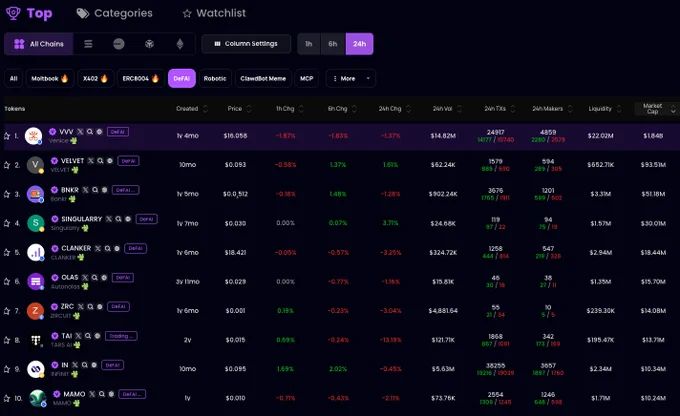Open the Top tab
The image size is (680, 416).
click(29, 13)
